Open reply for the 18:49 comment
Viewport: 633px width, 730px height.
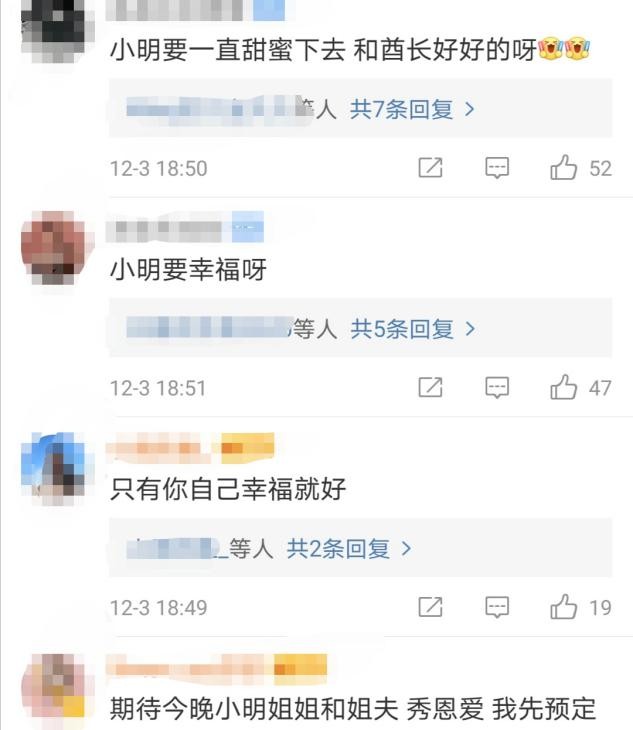coord(497,607)
